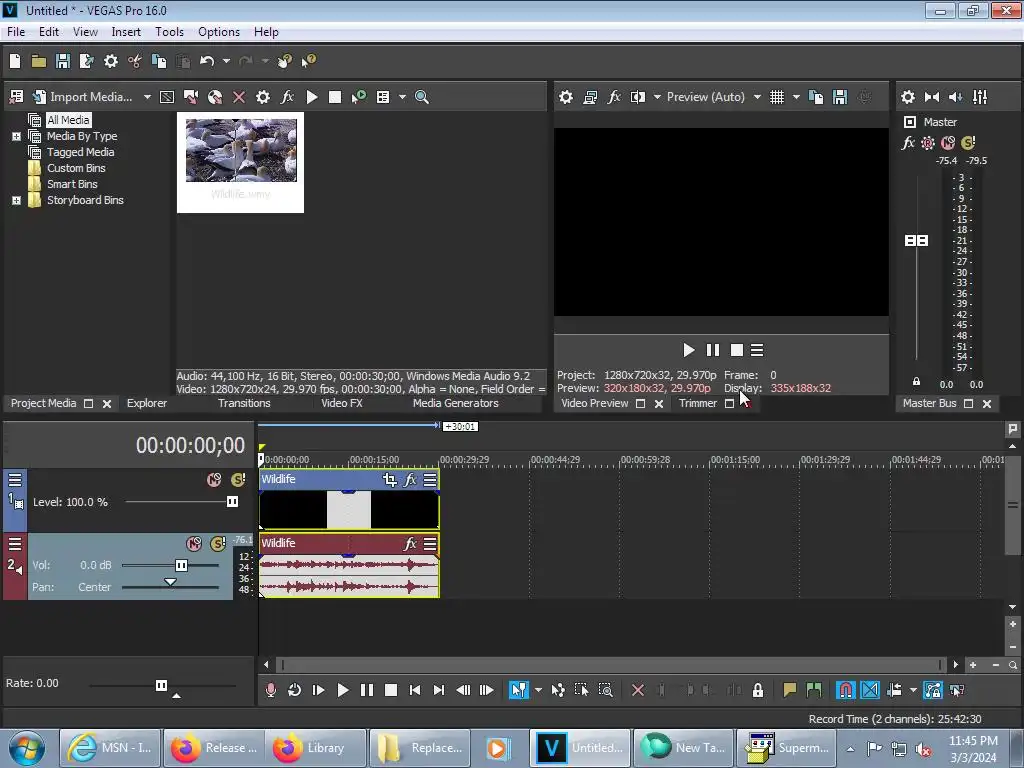Cut selection using the scissors icon

(135, 61)
